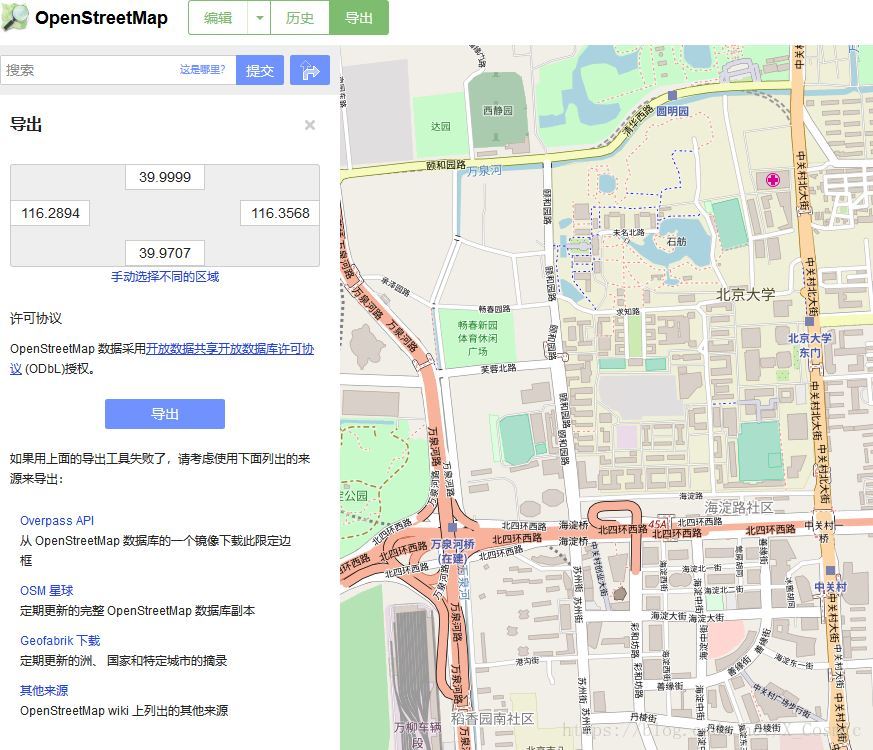The width and height of the screenshot is (873, 750).
Task: Open directions with arrow icon
Action: pos(310,70)
